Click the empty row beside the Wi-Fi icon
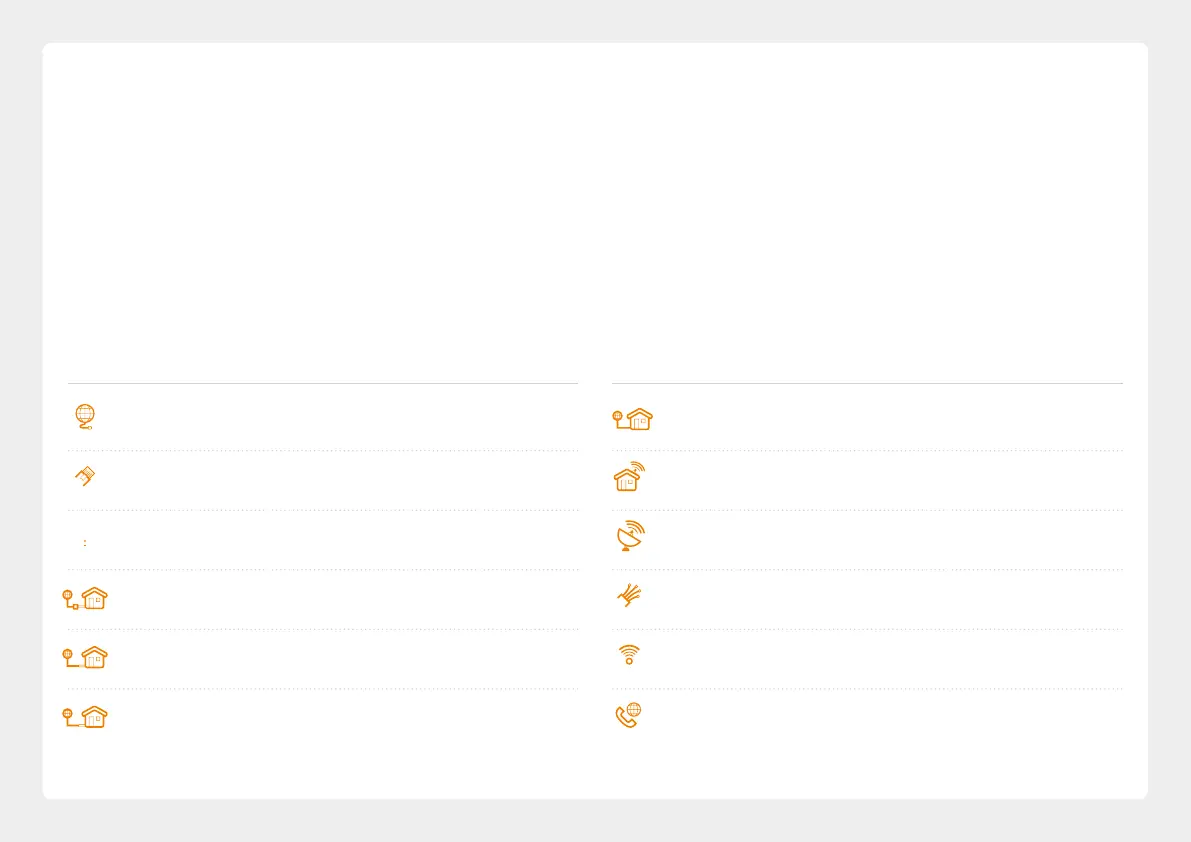1191x842 pixels. pos(880,658)
